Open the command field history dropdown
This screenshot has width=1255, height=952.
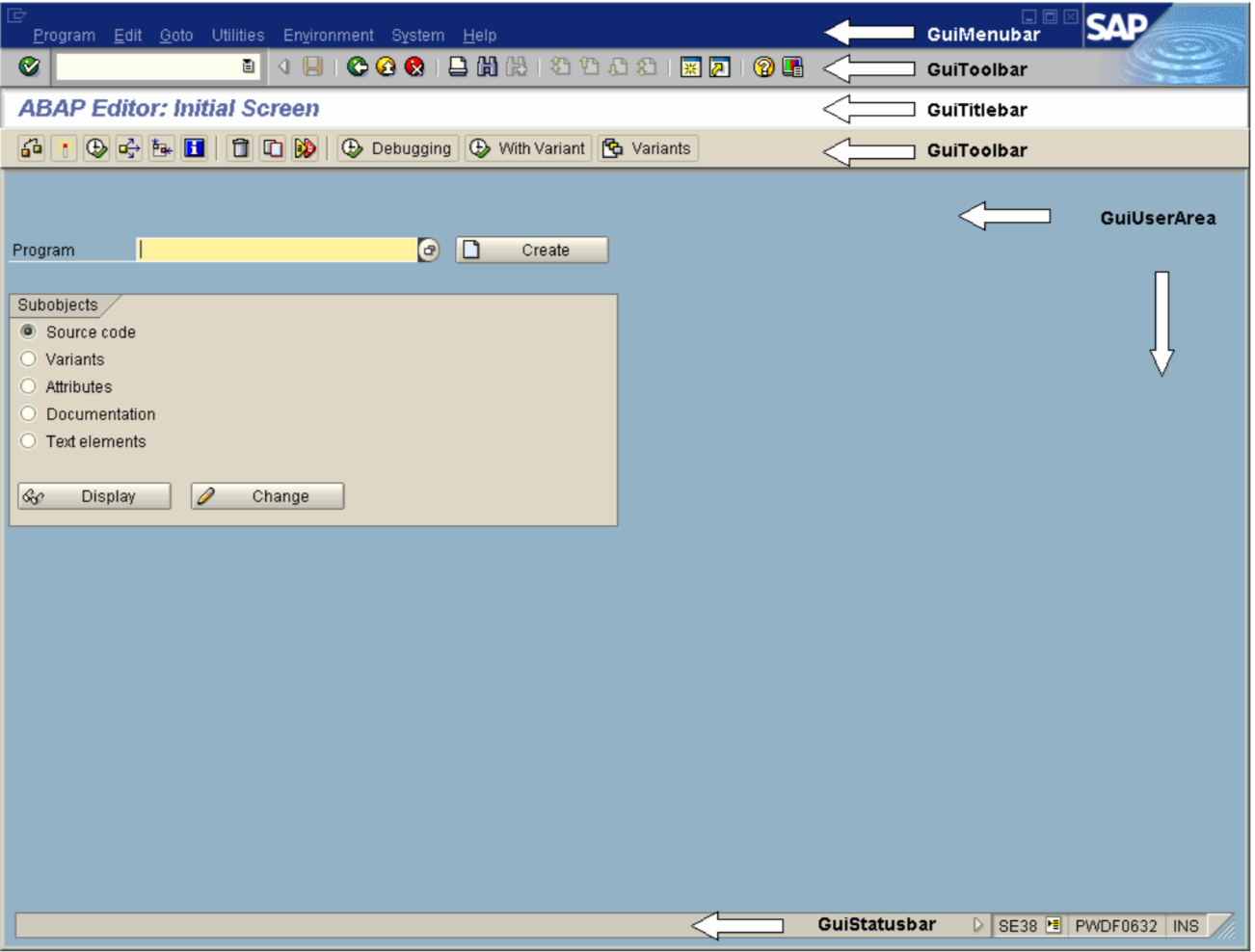tap(248, 66)
